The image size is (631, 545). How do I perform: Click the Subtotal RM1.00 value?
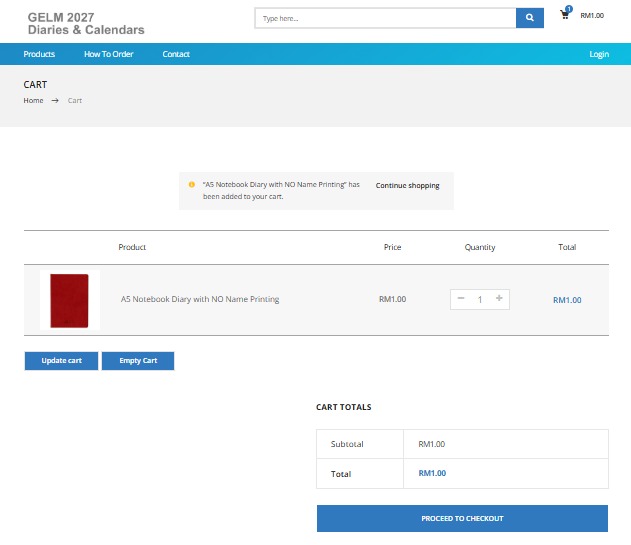click(x=431, y=444)
